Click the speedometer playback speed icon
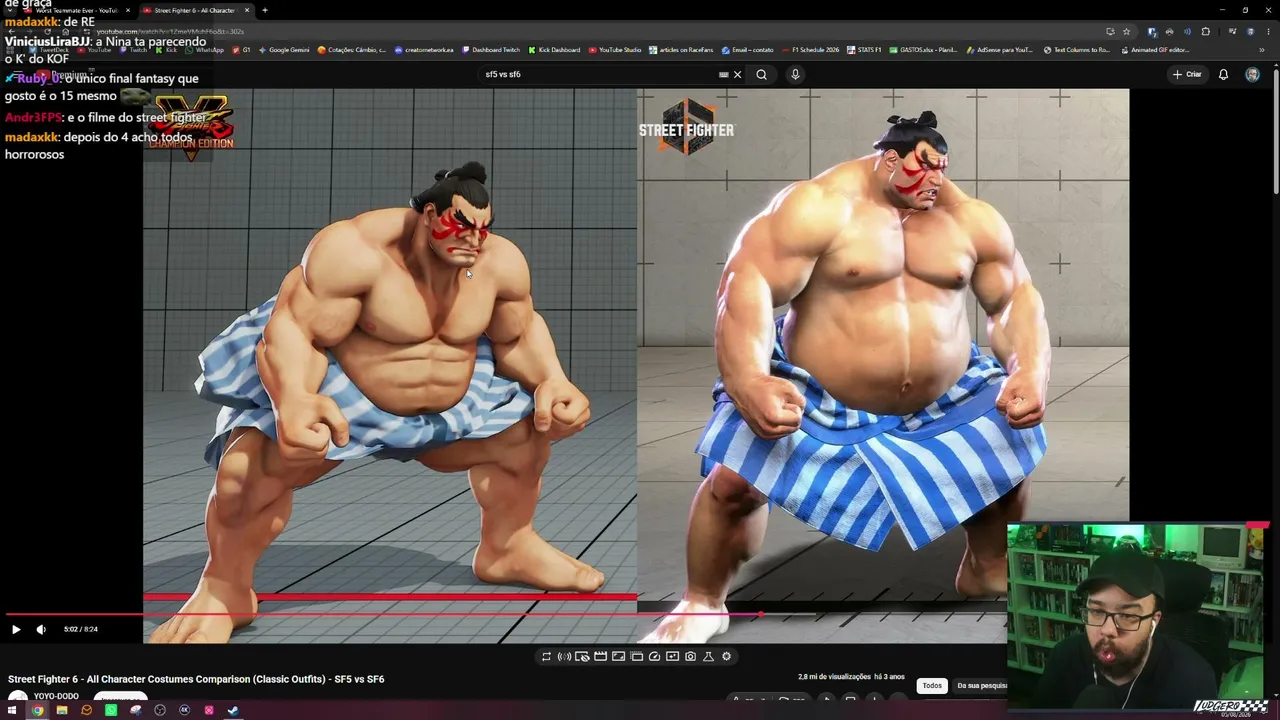Viewport: 1280px width, 720px height. (x=654, y=656)
